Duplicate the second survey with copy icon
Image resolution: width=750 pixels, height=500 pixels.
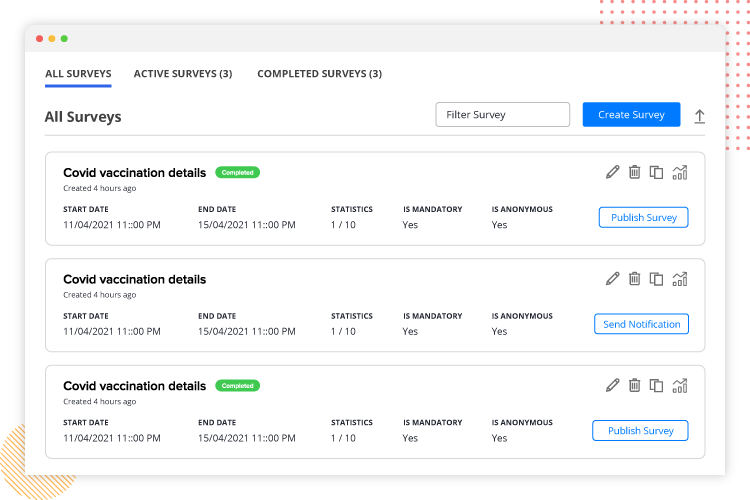[x=656, y=279]
